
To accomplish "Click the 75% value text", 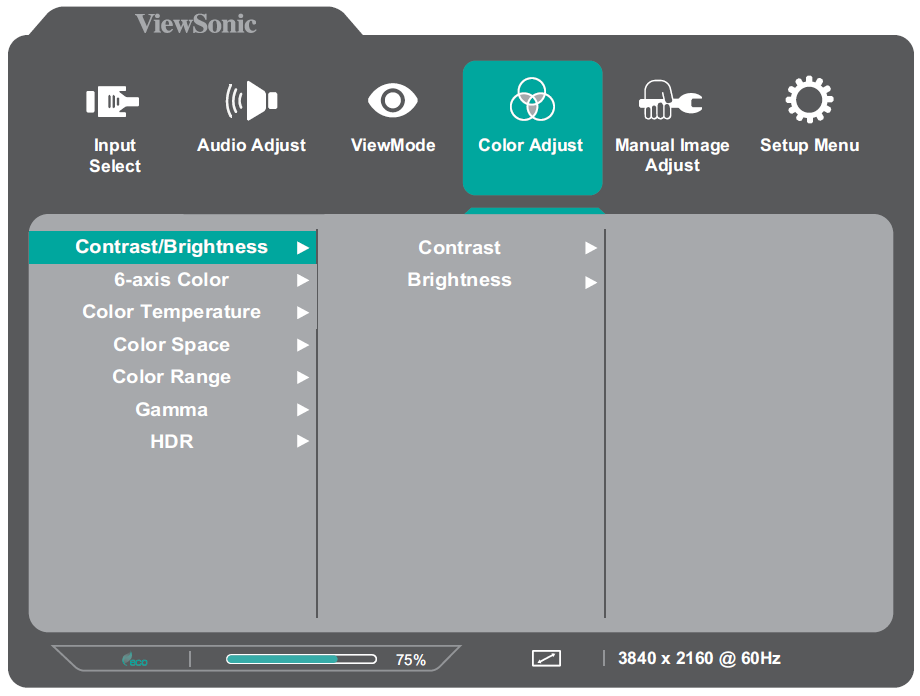I will tap(411, 660).
